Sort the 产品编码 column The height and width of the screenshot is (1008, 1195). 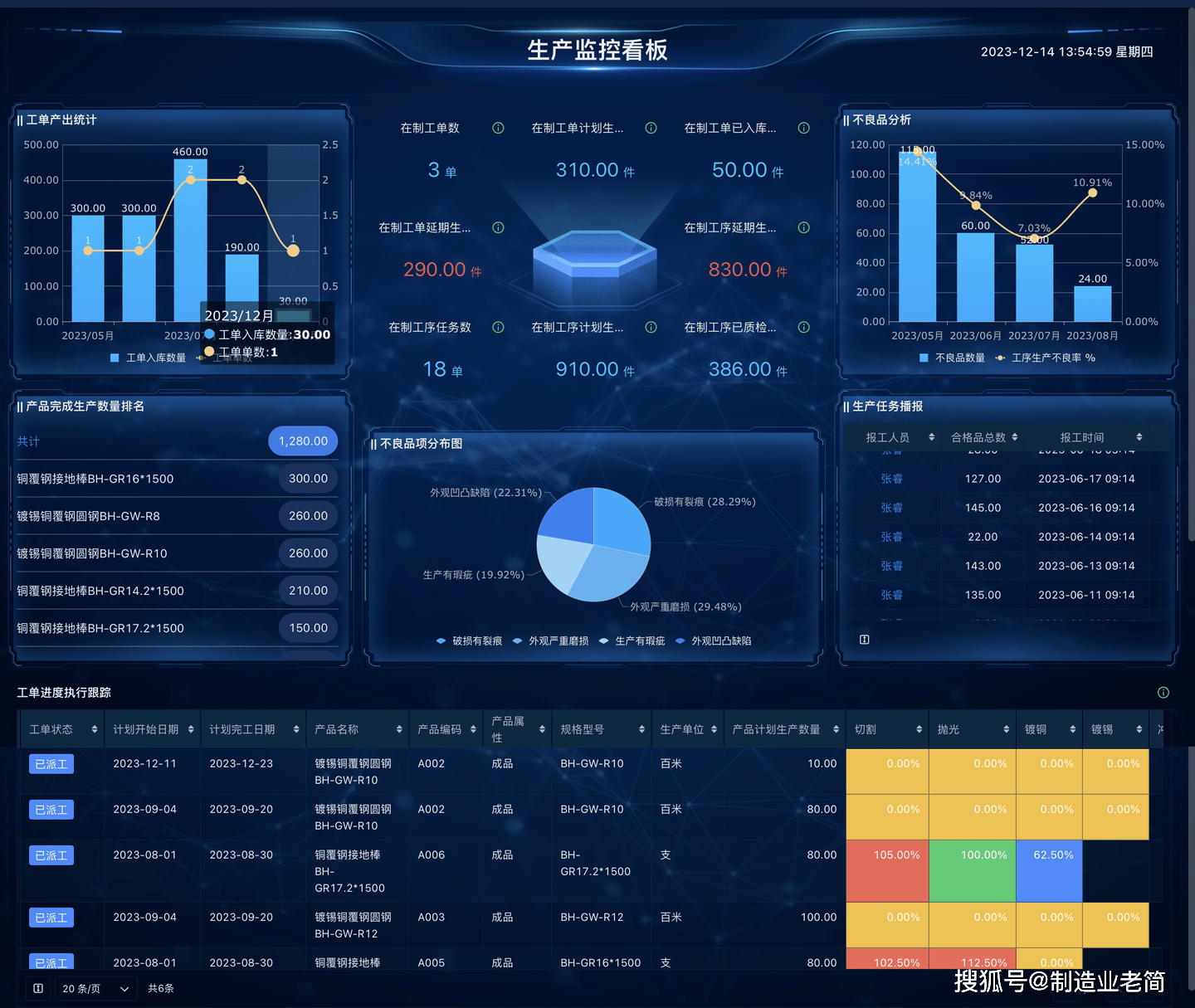473,729
